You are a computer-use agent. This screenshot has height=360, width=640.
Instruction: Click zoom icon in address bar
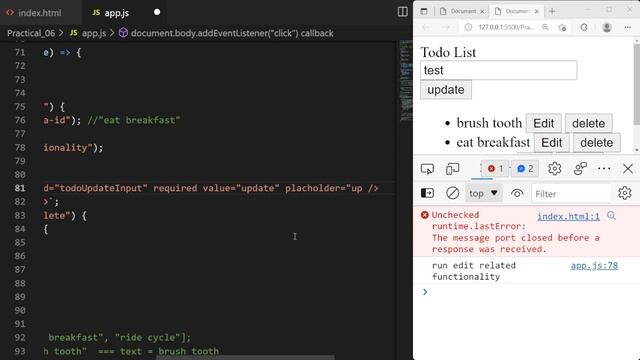pyautogui.click(x=545, y=27)
